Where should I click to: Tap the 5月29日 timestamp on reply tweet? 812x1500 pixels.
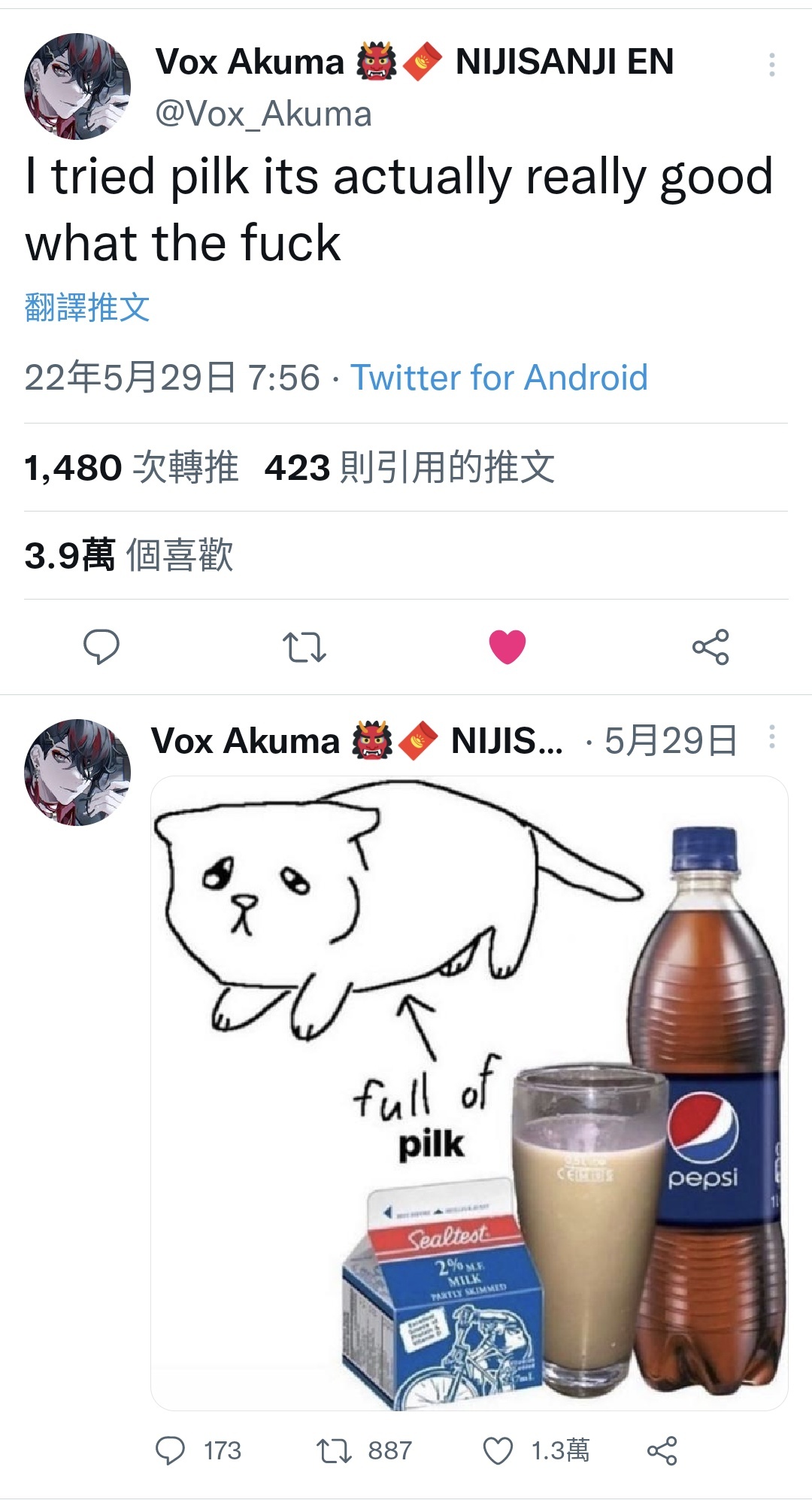coord(671,741)
